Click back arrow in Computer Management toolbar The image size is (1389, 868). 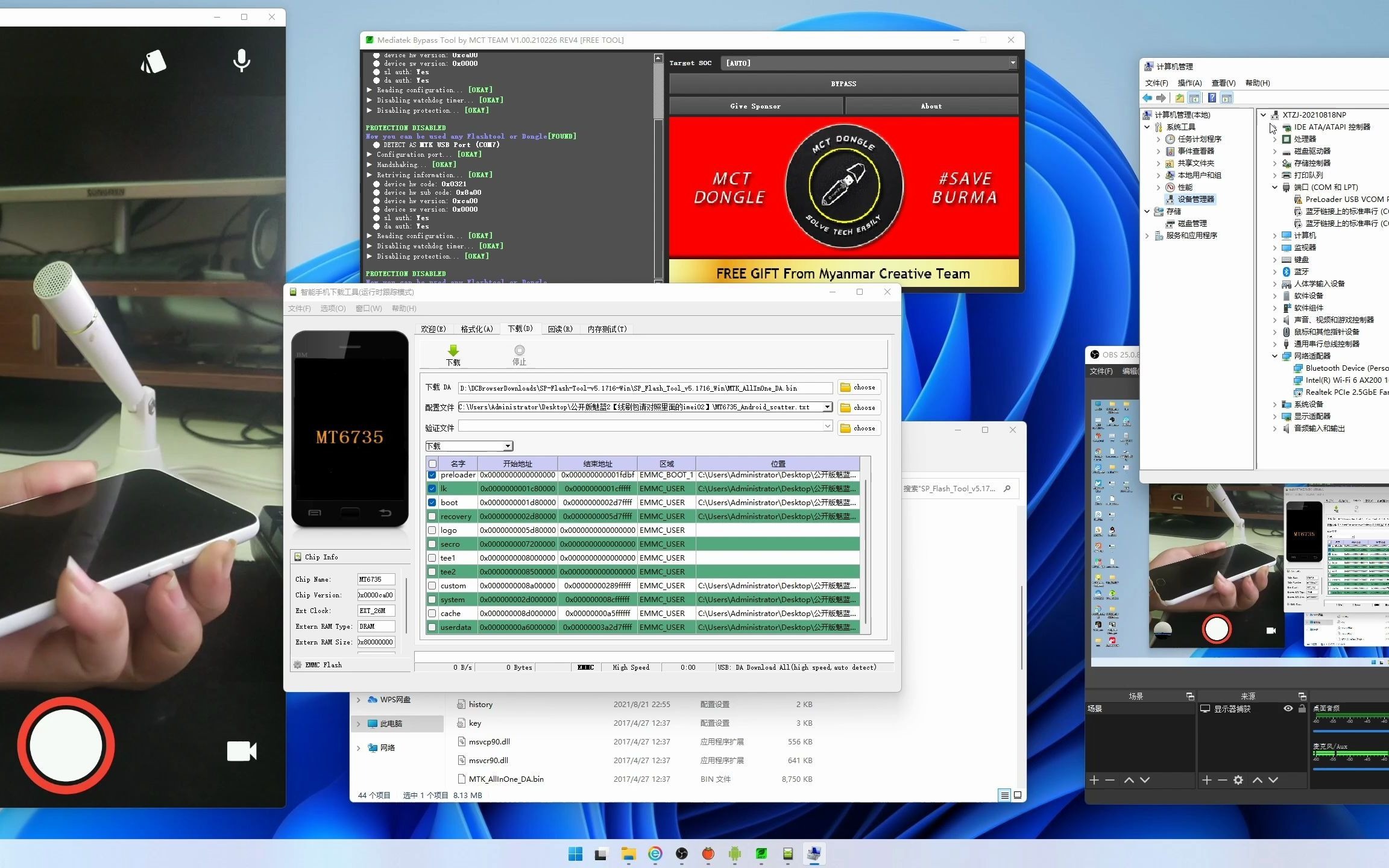pyautogui.click(x=1147, y=98)
